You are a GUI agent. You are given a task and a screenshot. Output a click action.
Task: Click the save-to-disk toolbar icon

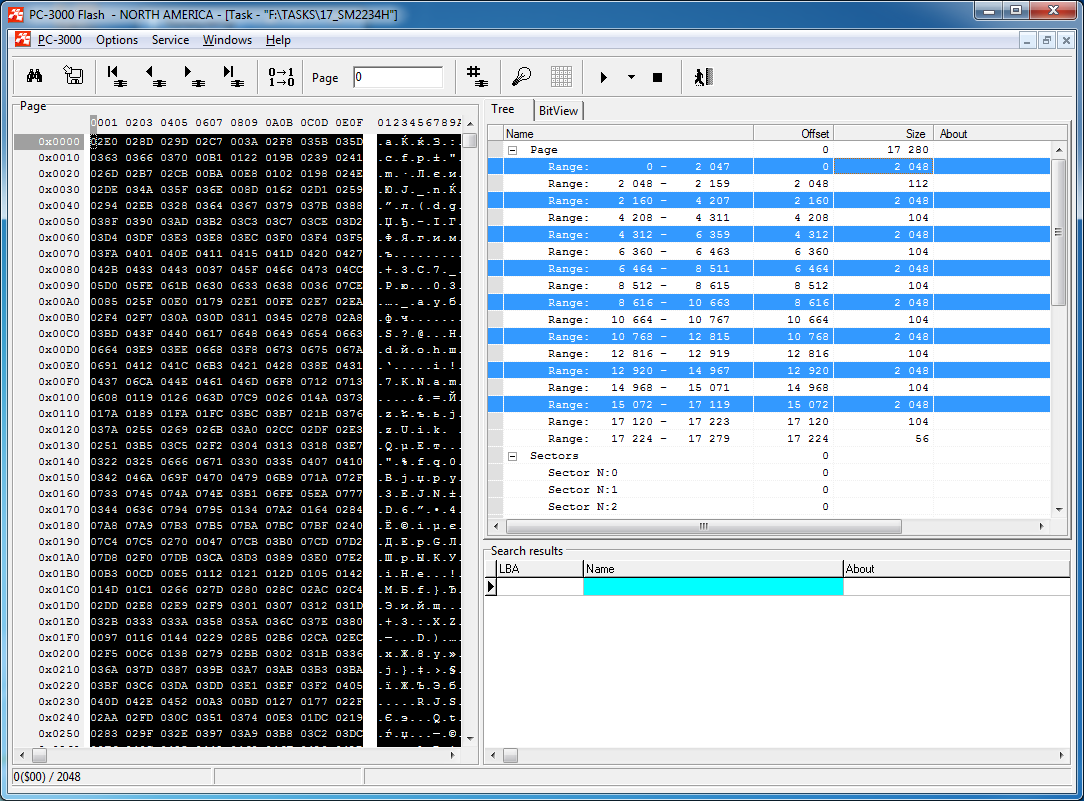point(73,77)
